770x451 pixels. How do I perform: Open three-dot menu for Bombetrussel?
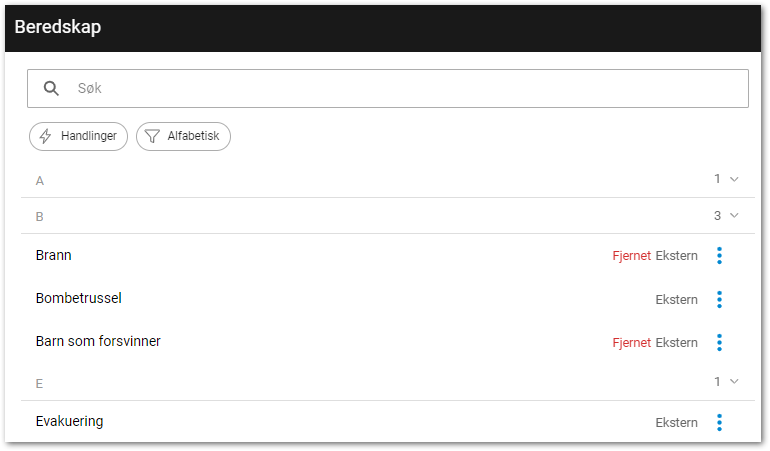pyautogui.click(x=719, y=299)
